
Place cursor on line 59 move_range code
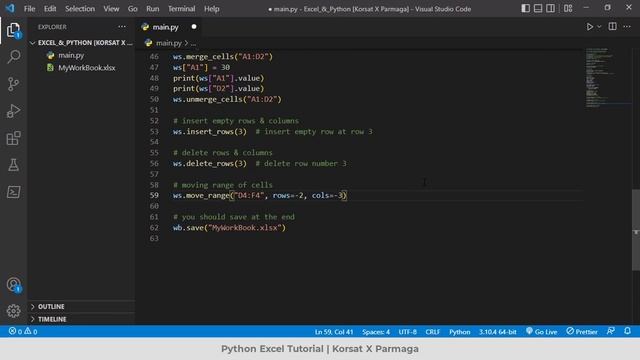260,196
